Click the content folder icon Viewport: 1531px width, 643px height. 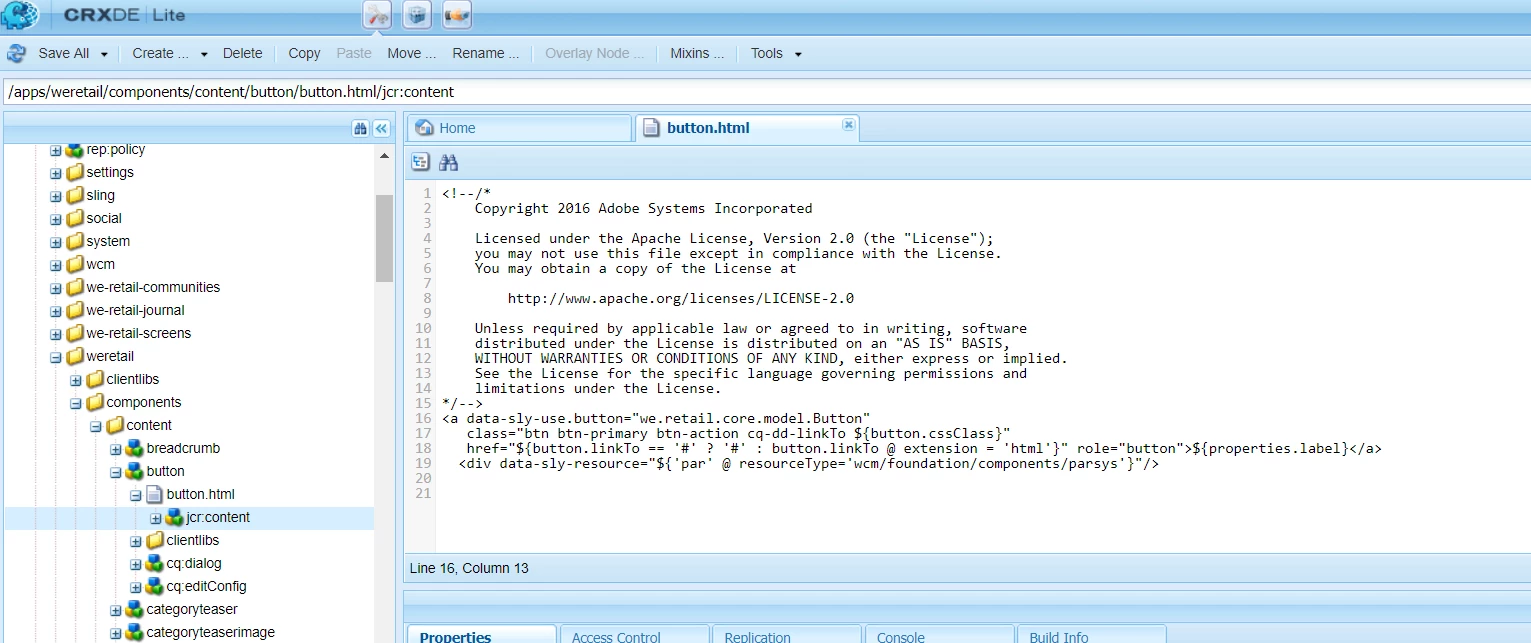tap(115, 425)
